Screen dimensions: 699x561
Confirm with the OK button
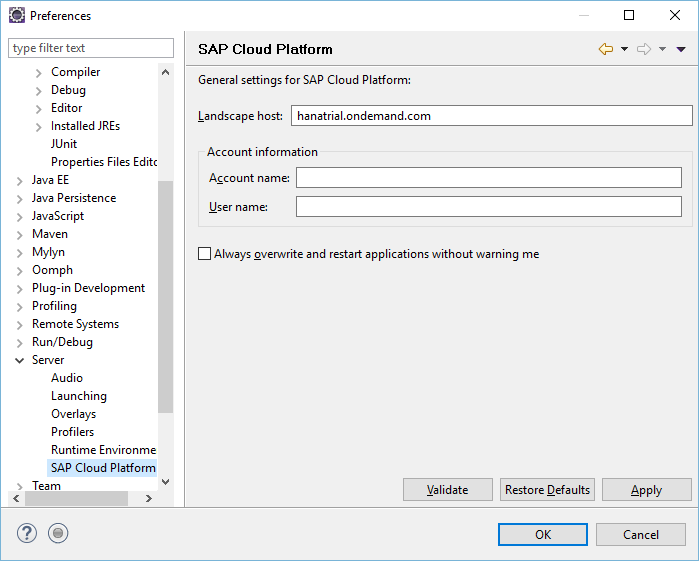coord(543,534)
